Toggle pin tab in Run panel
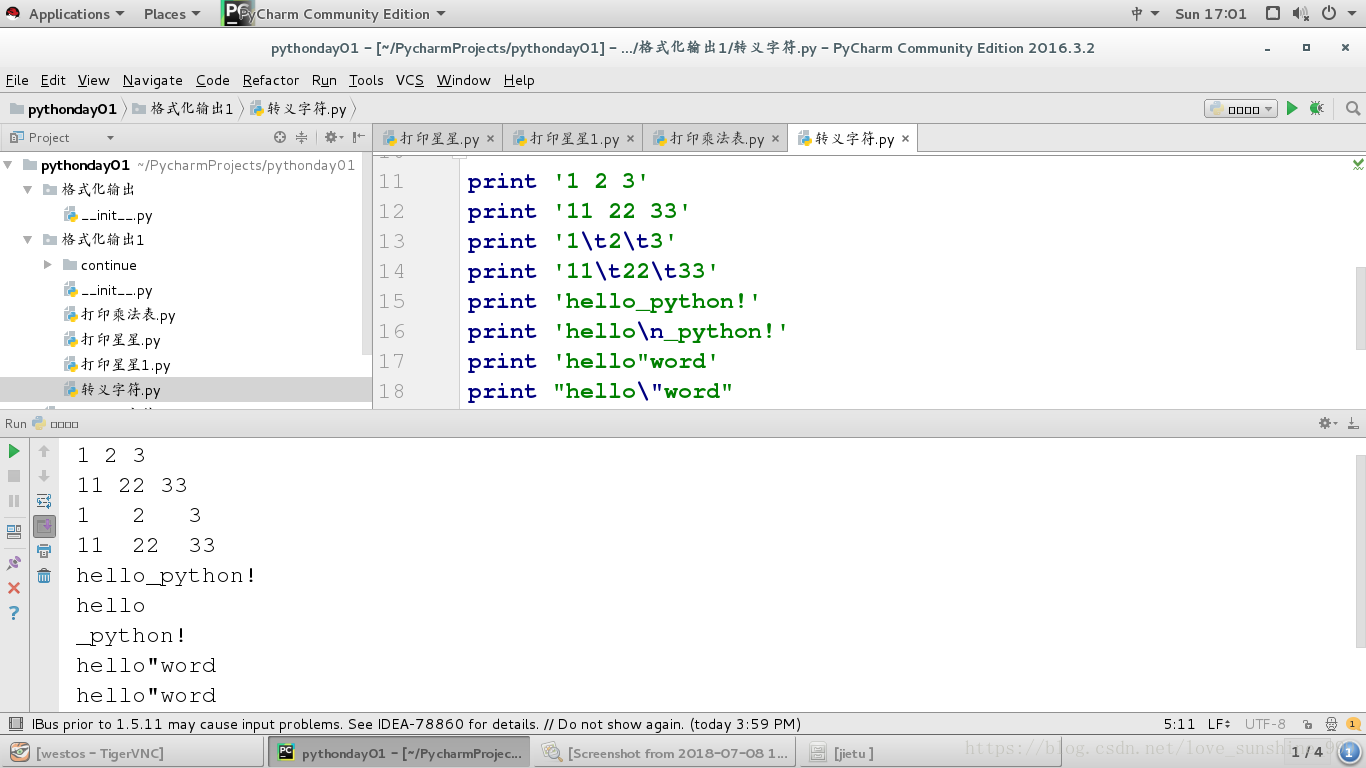The image size is (1366, 768). pos(14,563)
